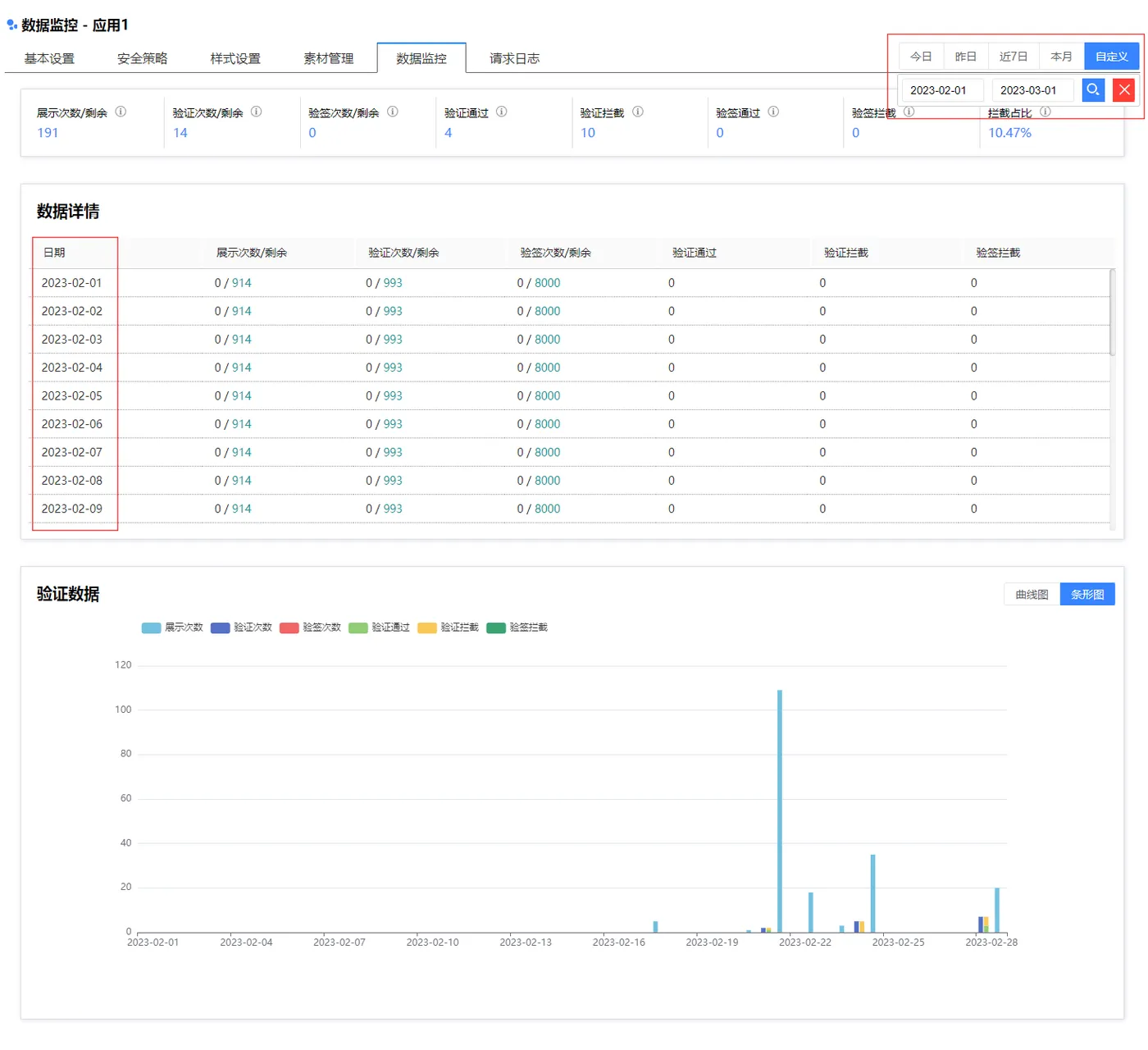
Task: Click date cell 2023-02-05
Action: (72, 396)
